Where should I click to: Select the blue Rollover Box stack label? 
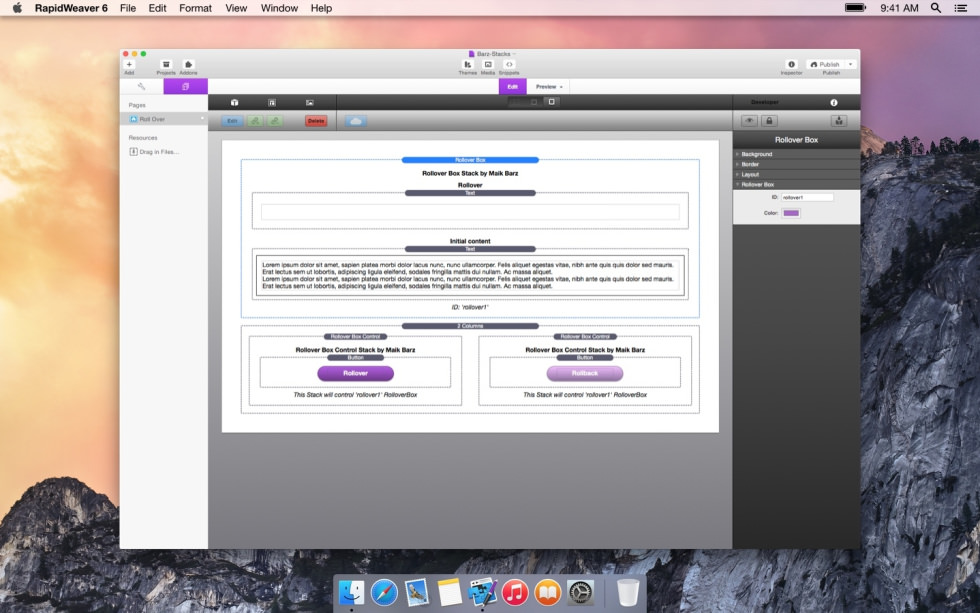[470, 160]
